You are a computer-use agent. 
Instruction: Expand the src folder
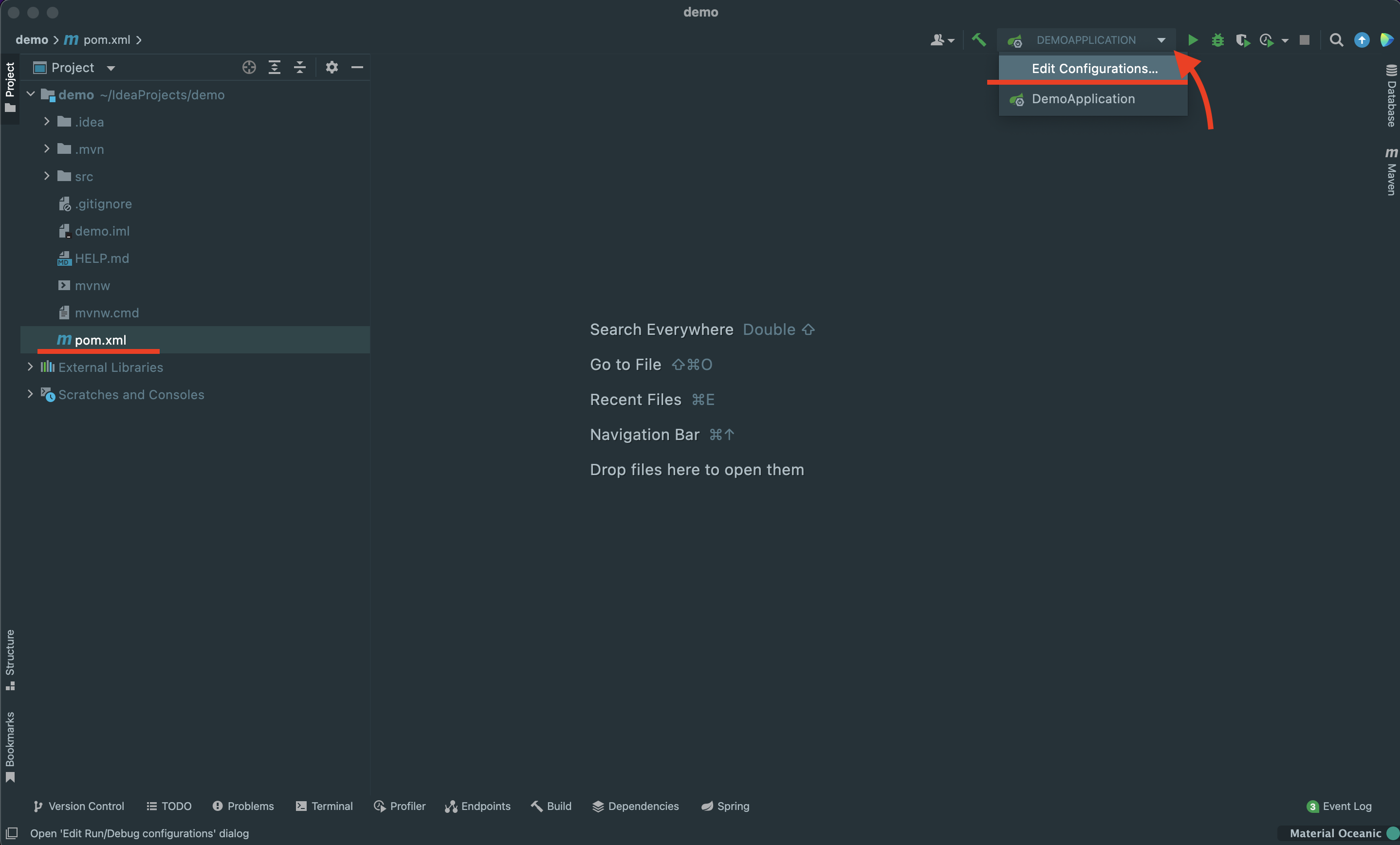click(x=47, y=176)
